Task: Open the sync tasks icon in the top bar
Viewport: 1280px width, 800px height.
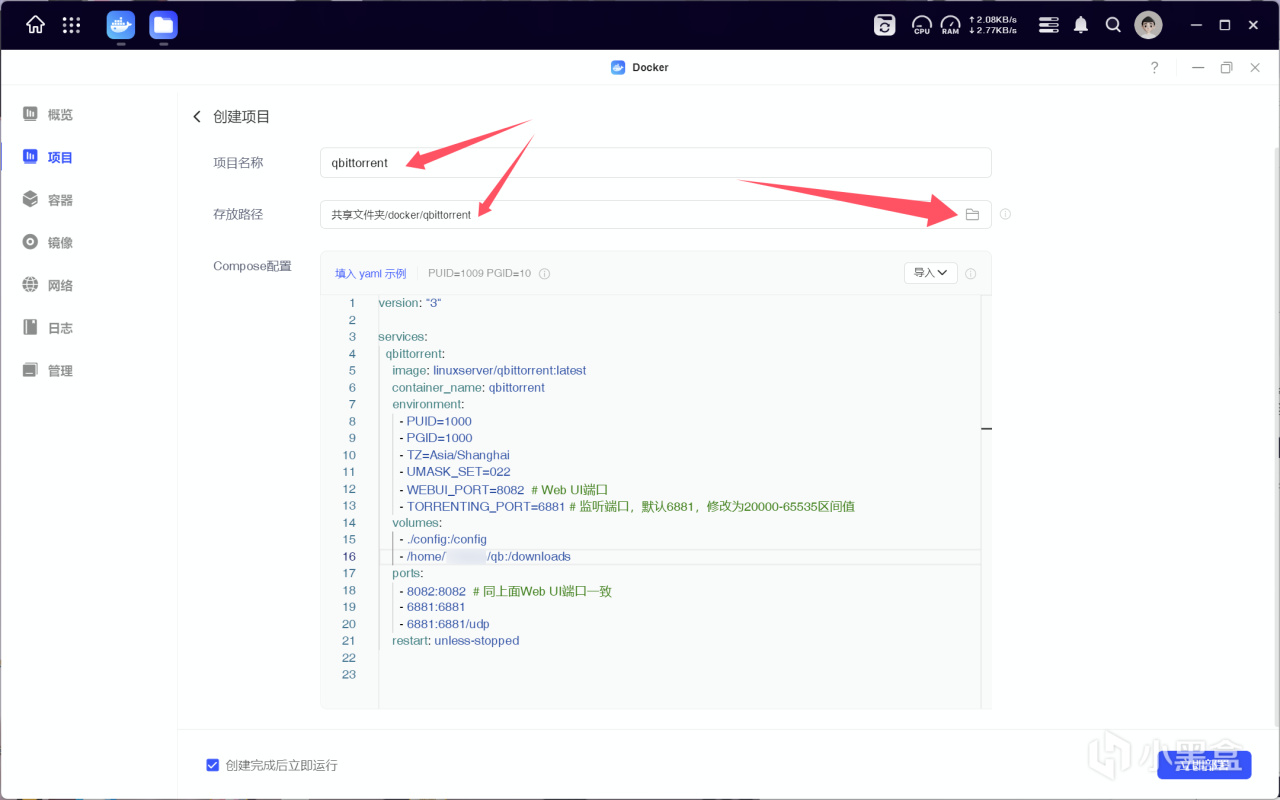Action: point(885,25)
